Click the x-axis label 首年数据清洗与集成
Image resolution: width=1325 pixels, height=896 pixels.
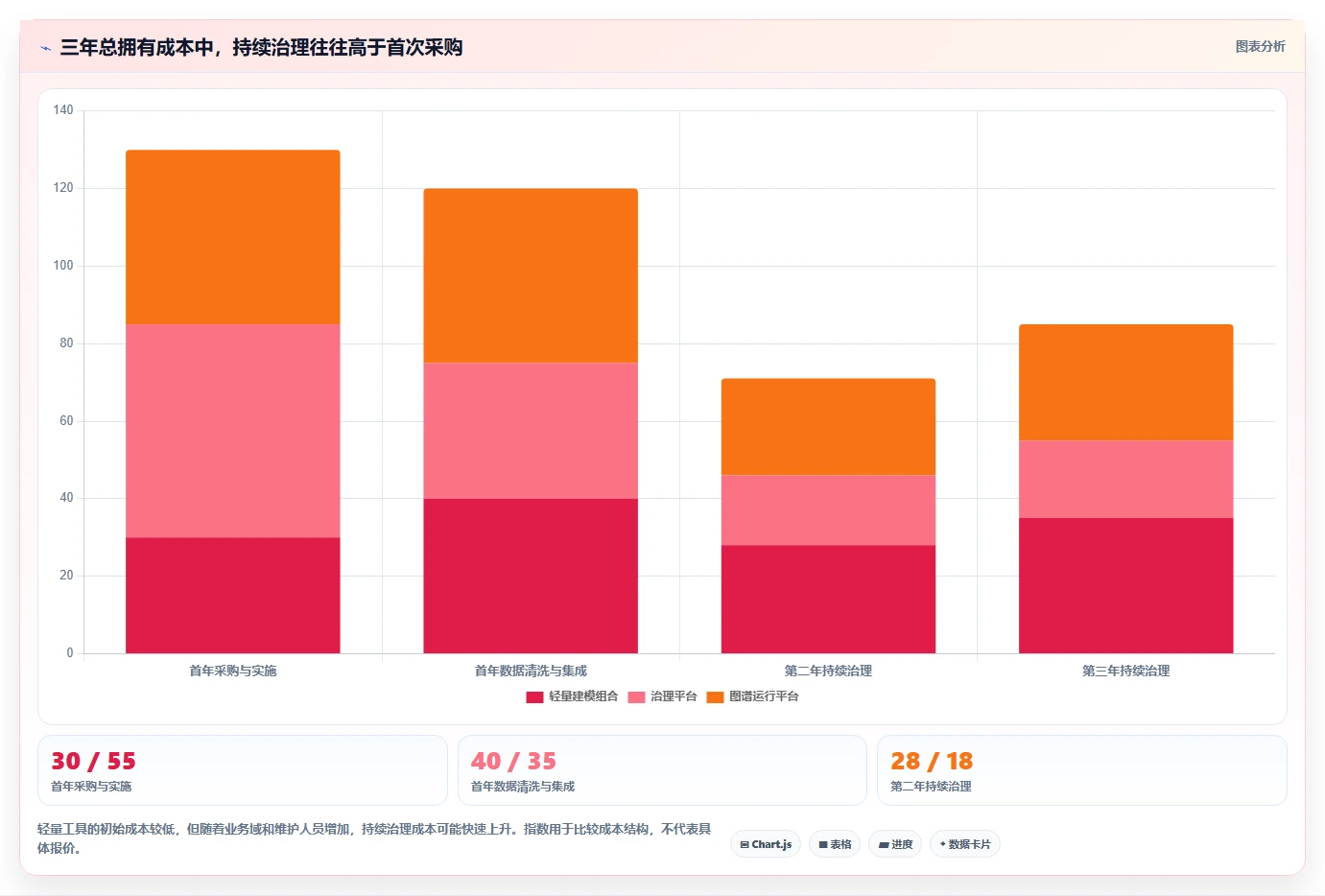(x=531, y=671)
